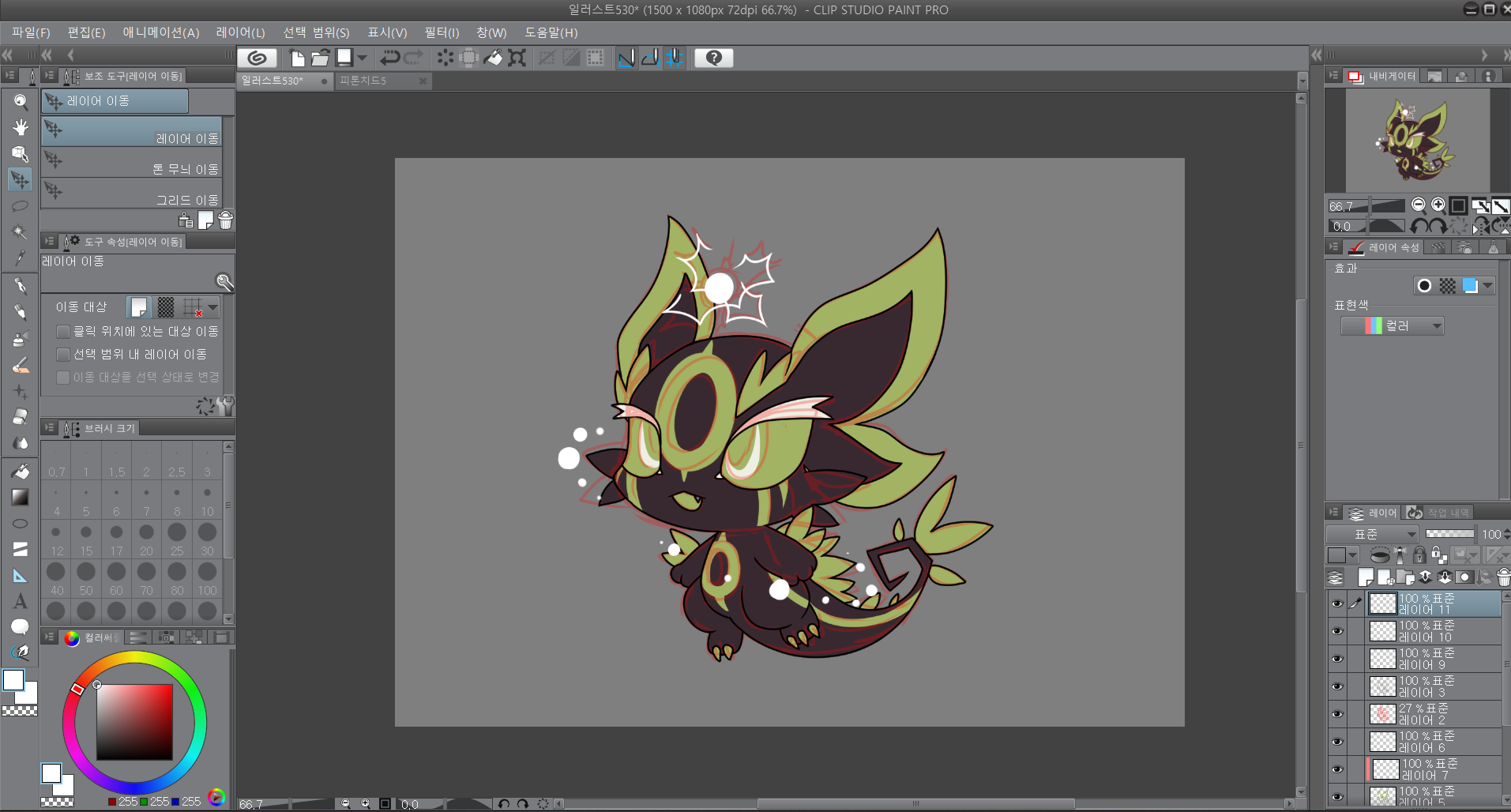Click the color wheel square
The width and height of the screenshot is (1511, 812).
[134, 722]
